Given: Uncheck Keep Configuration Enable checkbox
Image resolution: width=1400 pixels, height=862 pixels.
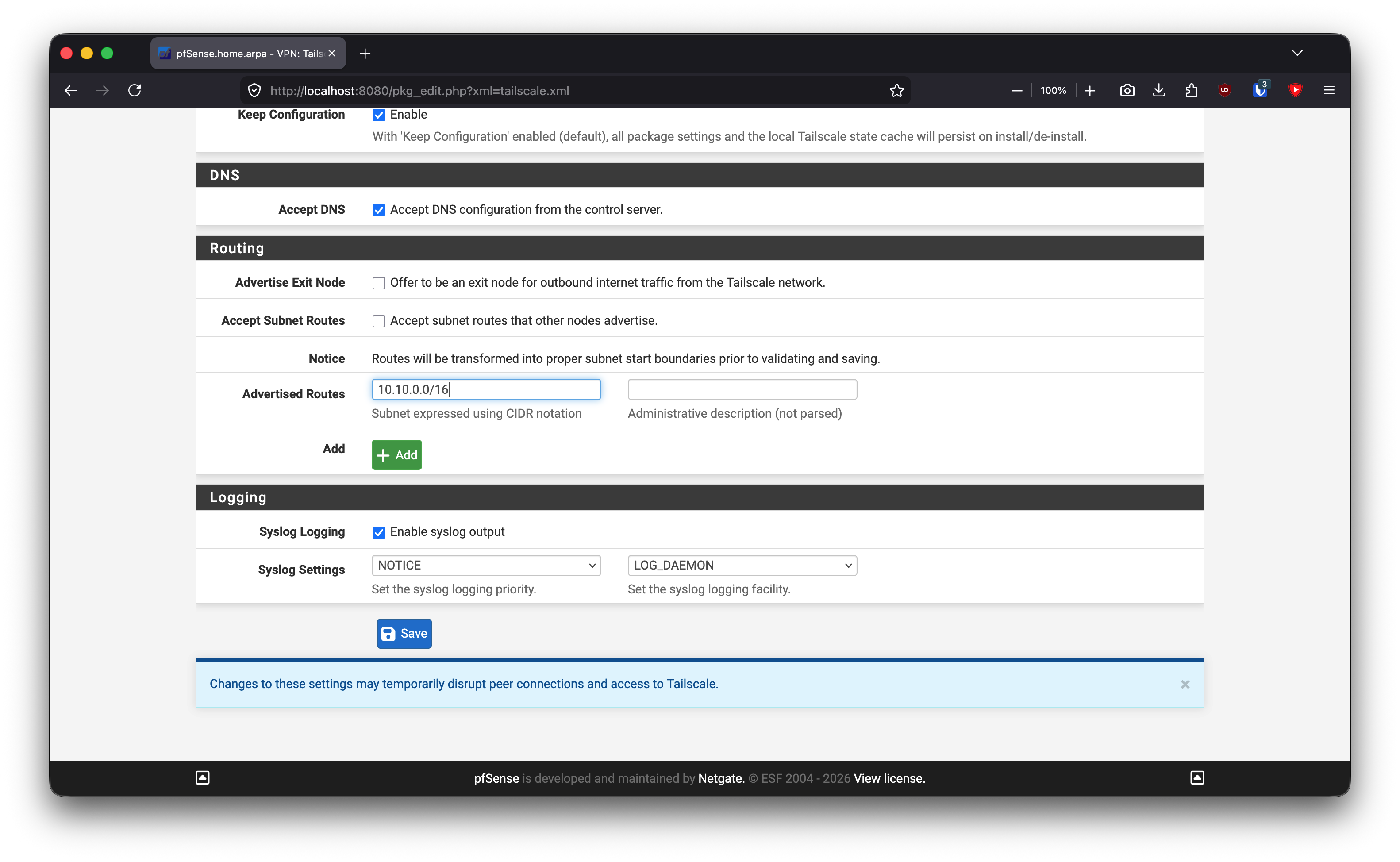Looking at the screenshot, I should [378, 115].
